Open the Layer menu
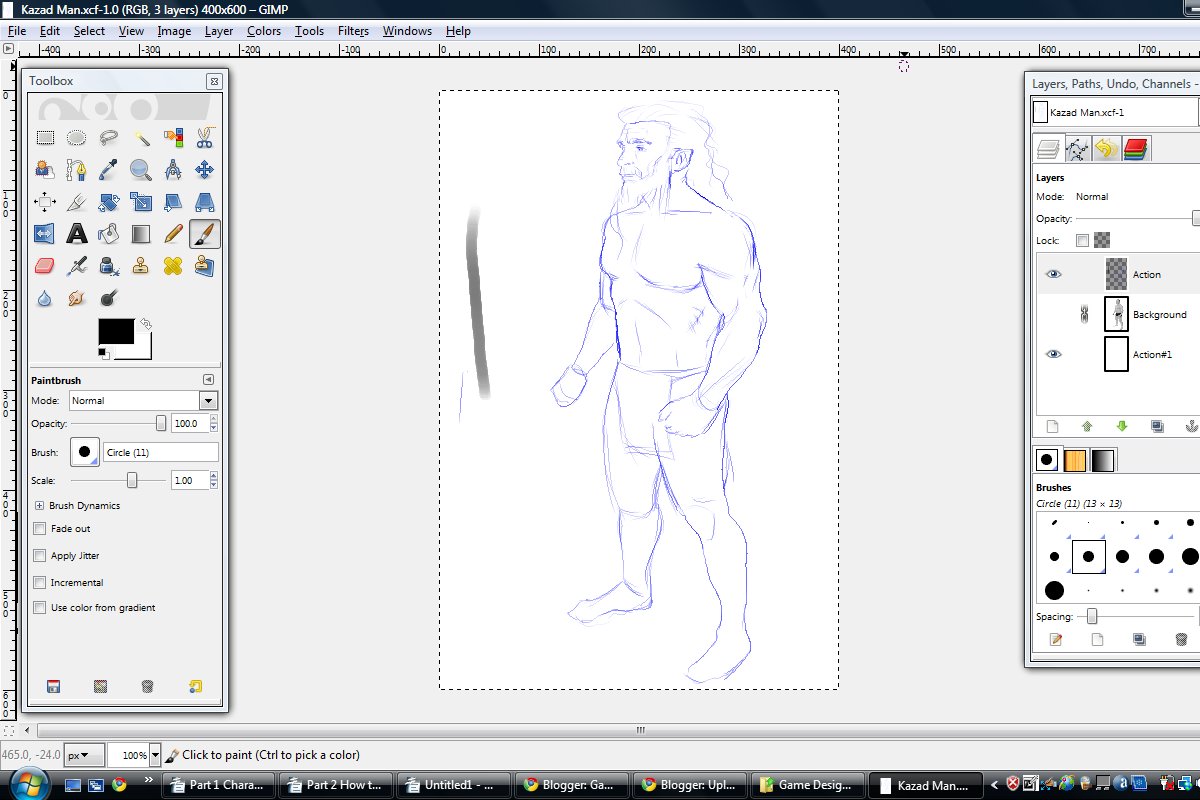The height and width of the screenshot is (800, 1200). tap(219, 31)
